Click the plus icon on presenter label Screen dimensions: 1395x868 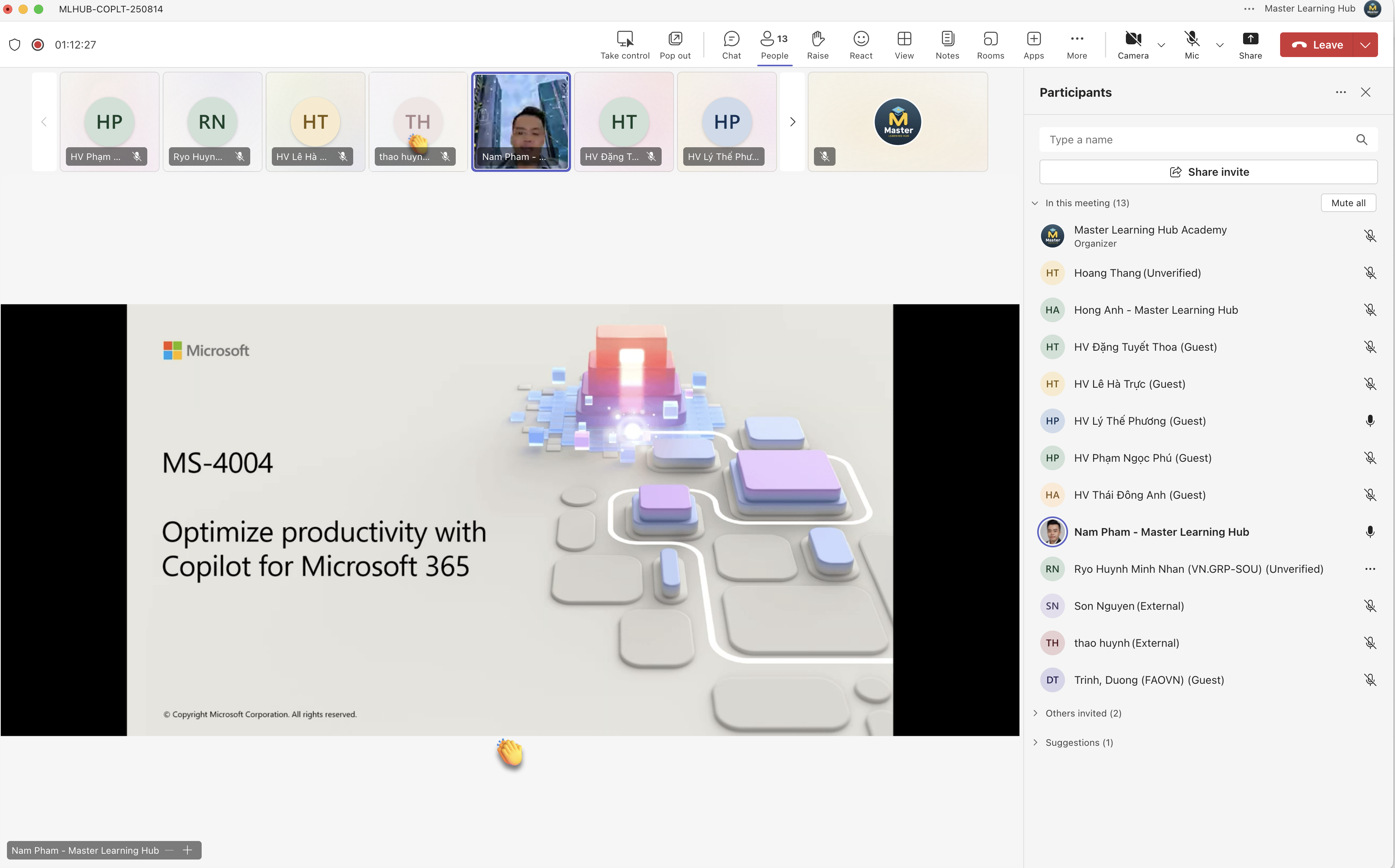187,850
